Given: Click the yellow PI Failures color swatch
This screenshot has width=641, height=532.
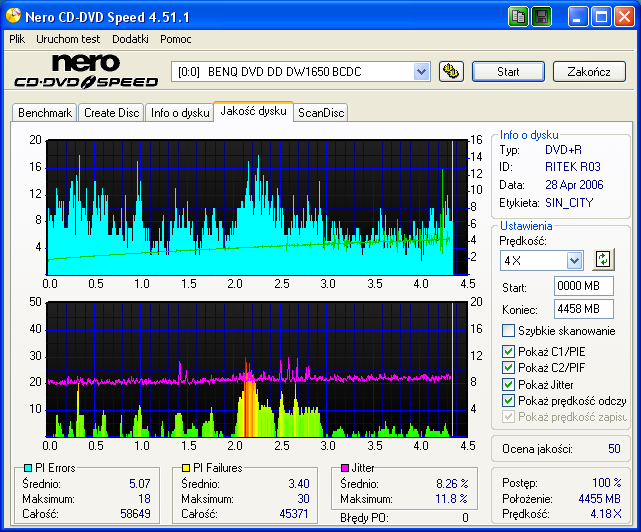Looking at the screenshot, I should 186,468.
